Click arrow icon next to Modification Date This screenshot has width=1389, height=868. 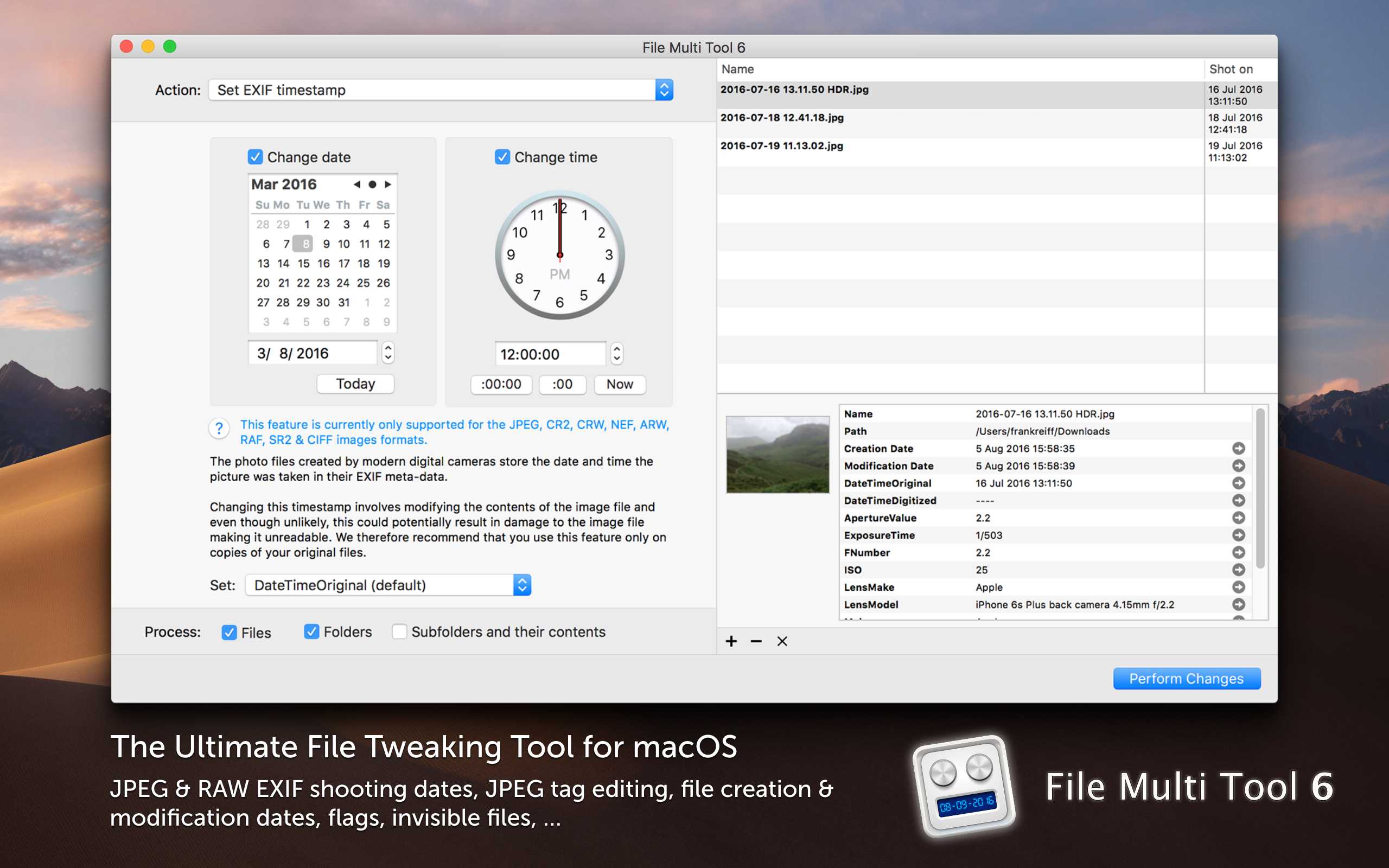point(1239,465)
